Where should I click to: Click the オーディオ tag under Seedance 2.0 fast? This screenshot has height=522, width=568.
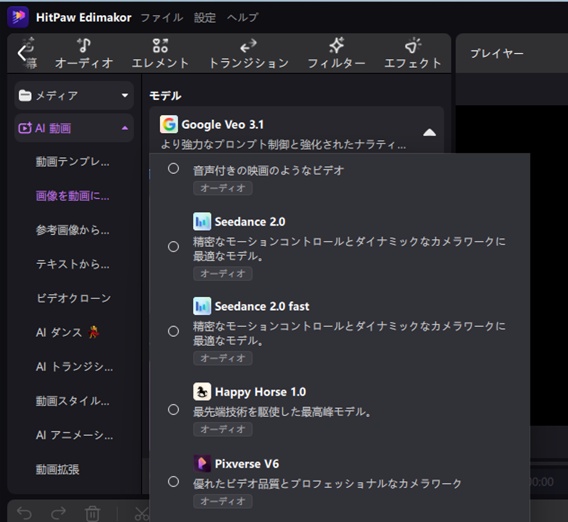[223, 358]
